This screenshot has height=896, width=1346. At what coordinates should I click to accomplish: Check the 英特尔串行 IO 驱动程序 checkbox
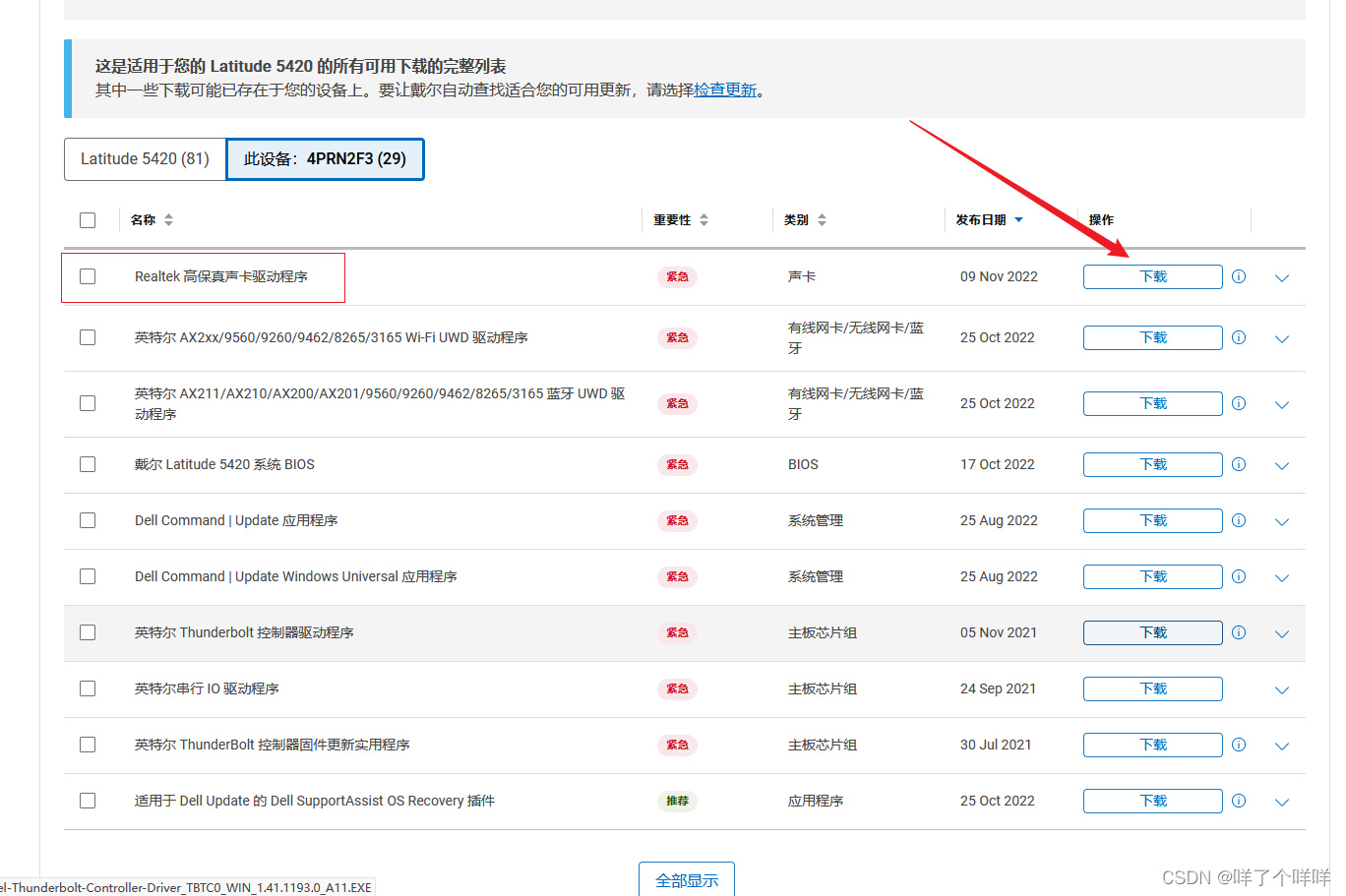(88, 688)
